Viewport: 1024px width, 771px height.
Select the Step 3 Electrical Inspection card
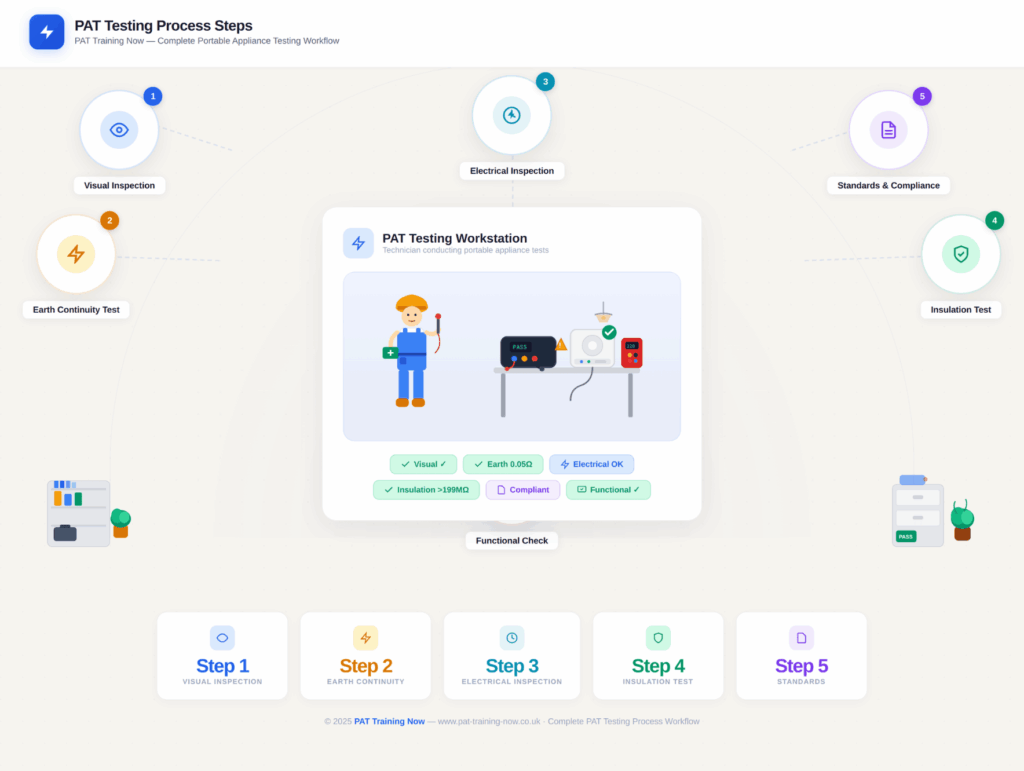(x=511, y=656)
